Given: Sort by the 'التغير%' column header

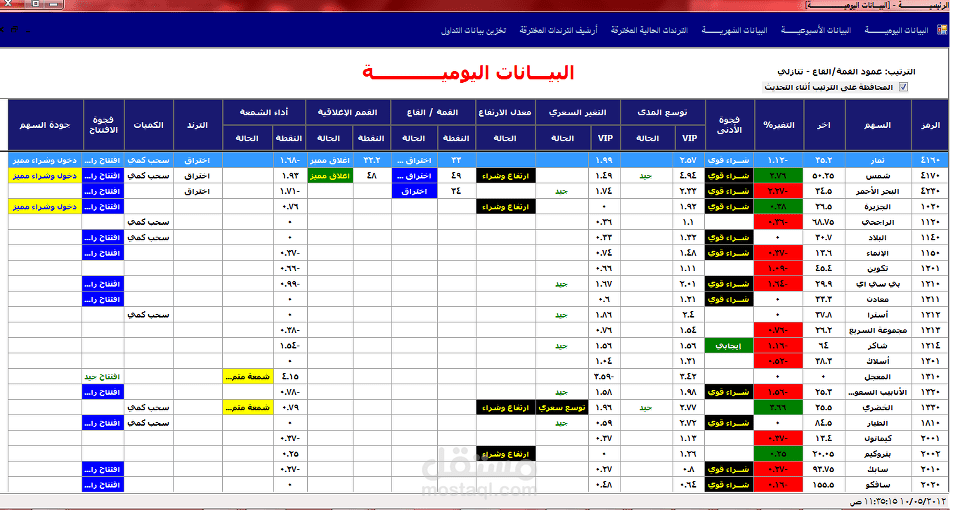Looking at the screenshot, I should click(x=779, y=125).
